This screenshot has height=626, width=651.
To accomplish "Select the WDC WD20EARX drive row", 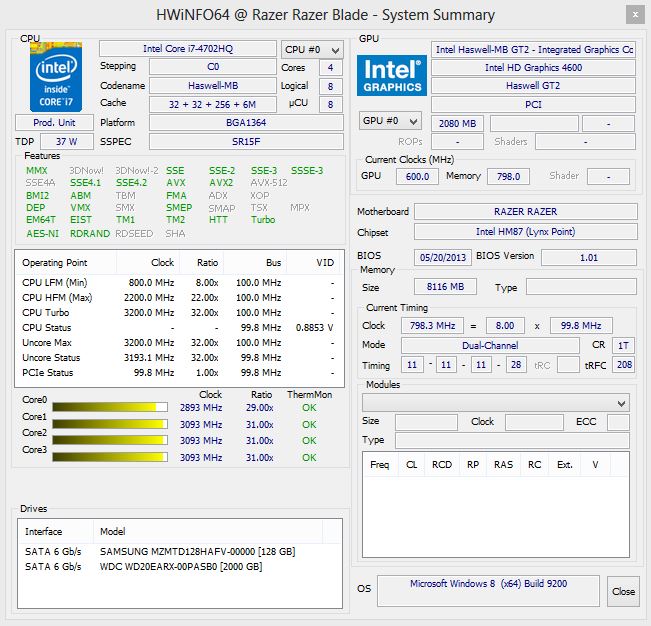I will [179, 566].
